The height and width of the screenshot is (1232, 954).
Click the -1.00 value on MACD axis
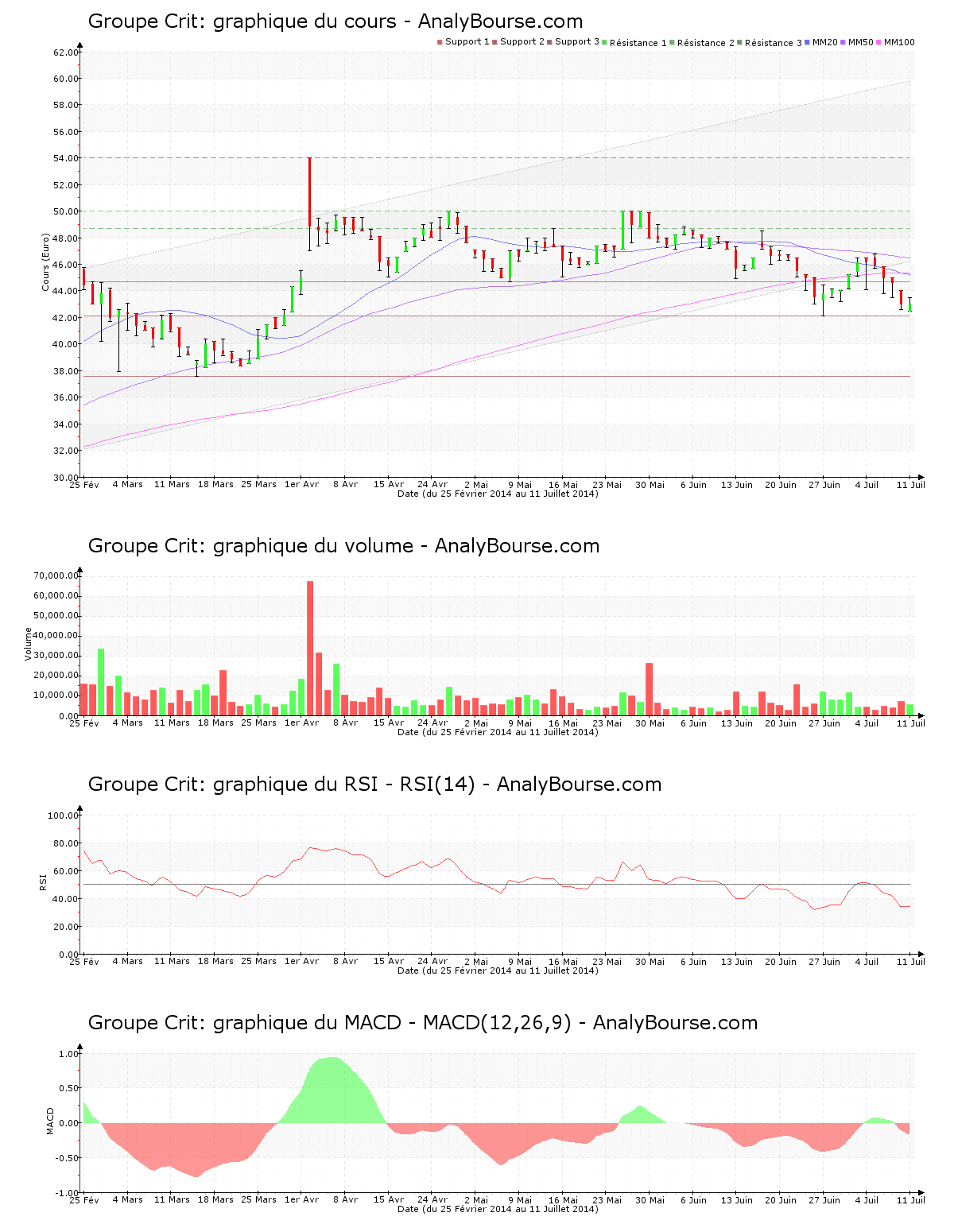68,1193
